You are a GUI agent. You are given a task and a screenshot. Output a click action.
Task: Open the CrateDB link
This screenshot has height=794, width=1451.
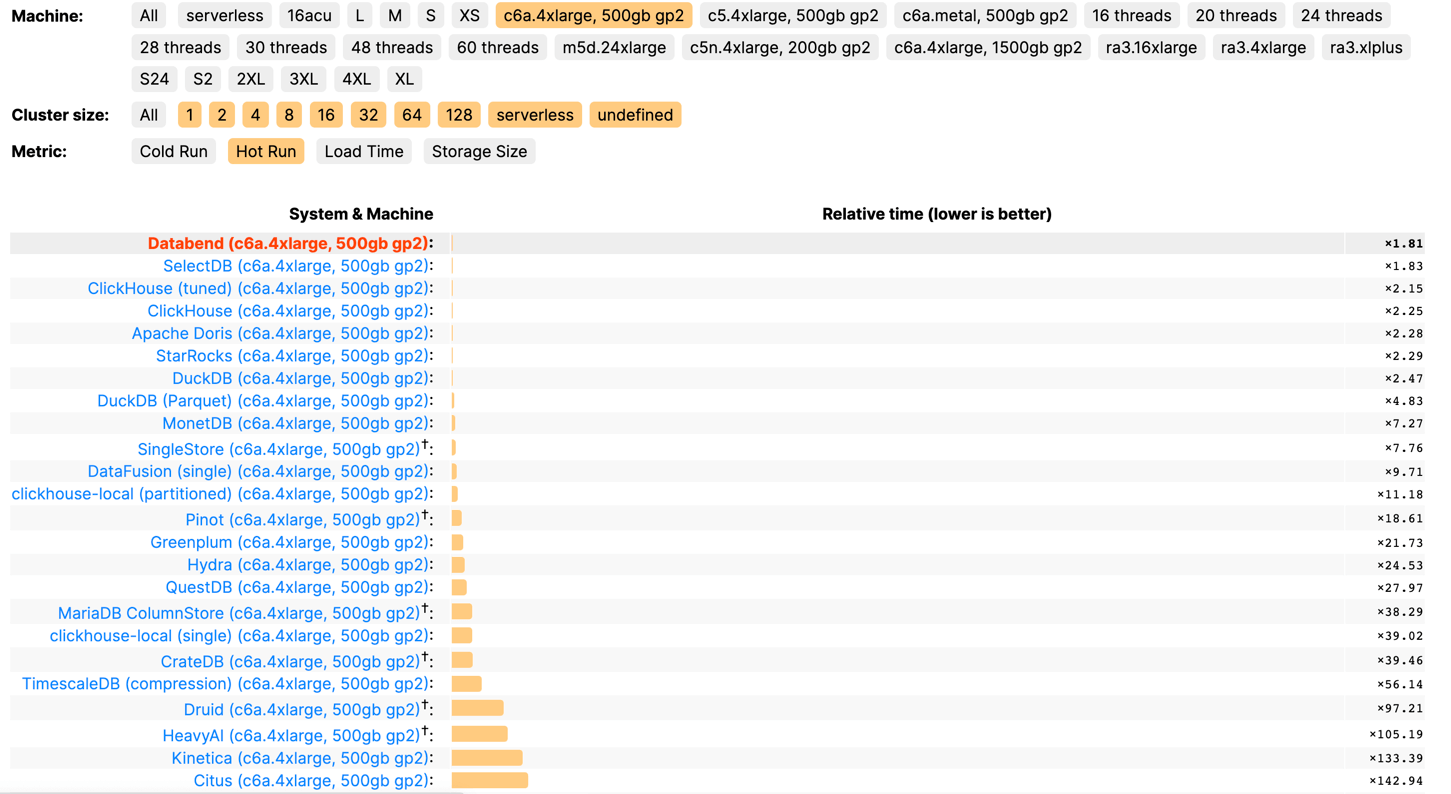pyautogui.click(x=291, y=662)
